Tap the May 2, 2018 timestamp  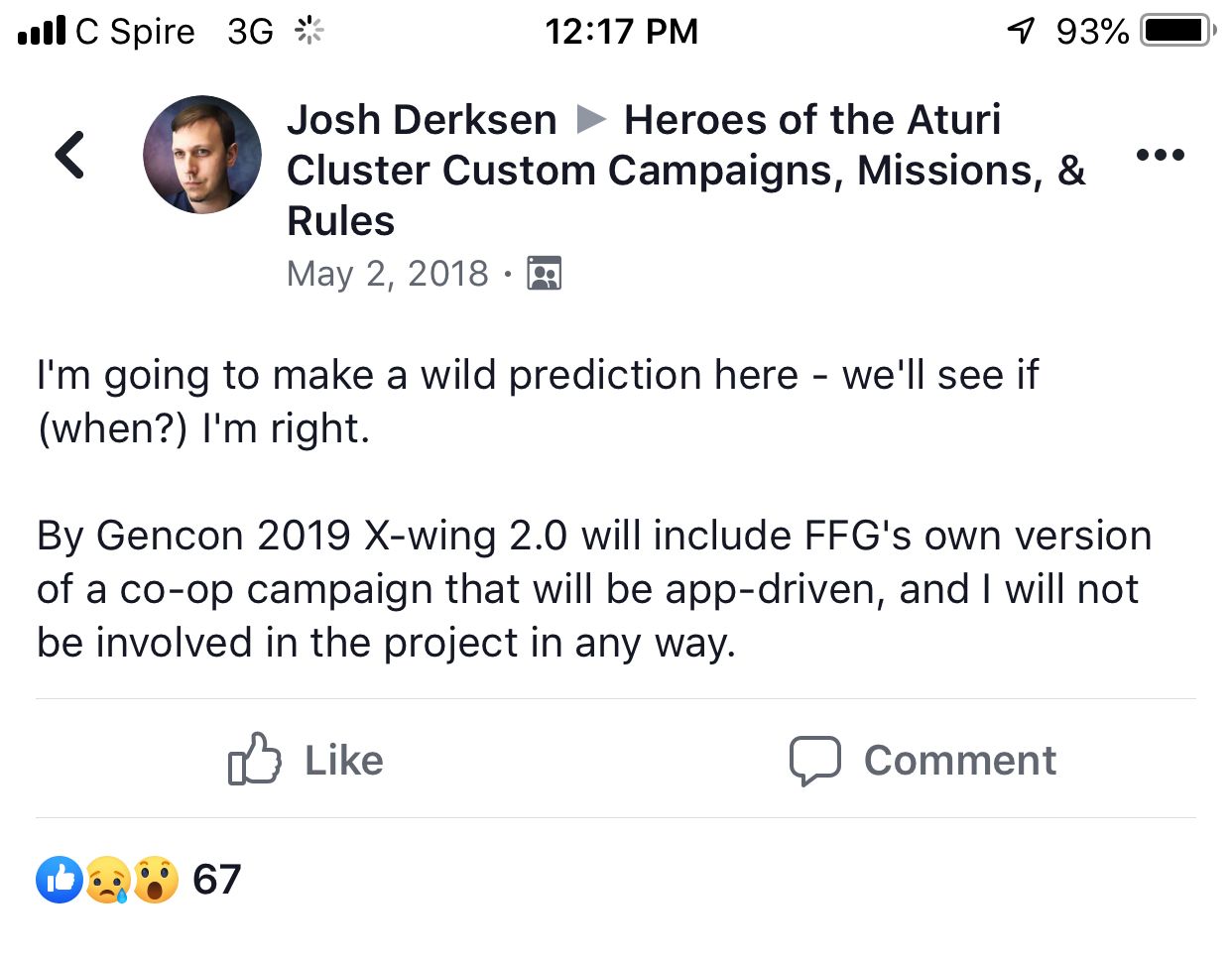coord(387,273)
